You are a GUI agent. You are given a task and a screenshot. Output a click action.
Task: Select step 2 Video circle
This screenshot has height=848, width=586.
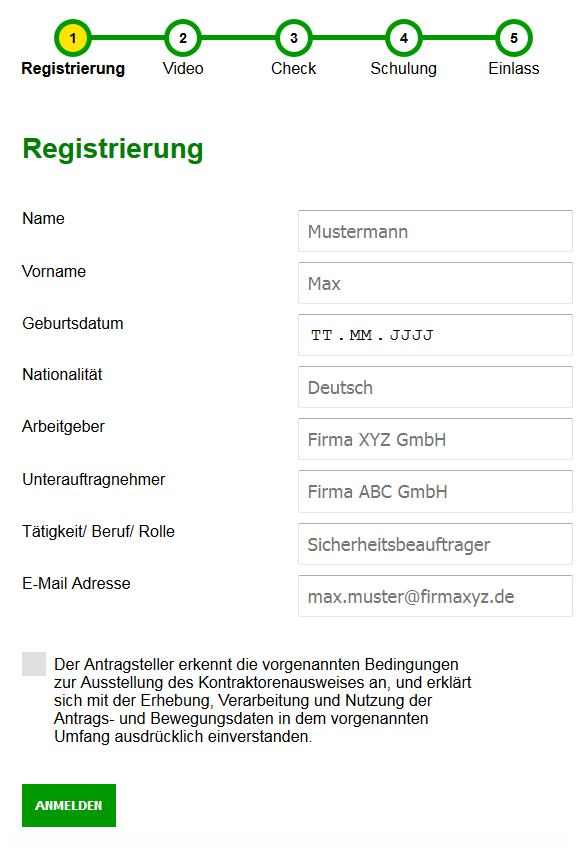tap(183, 38)
